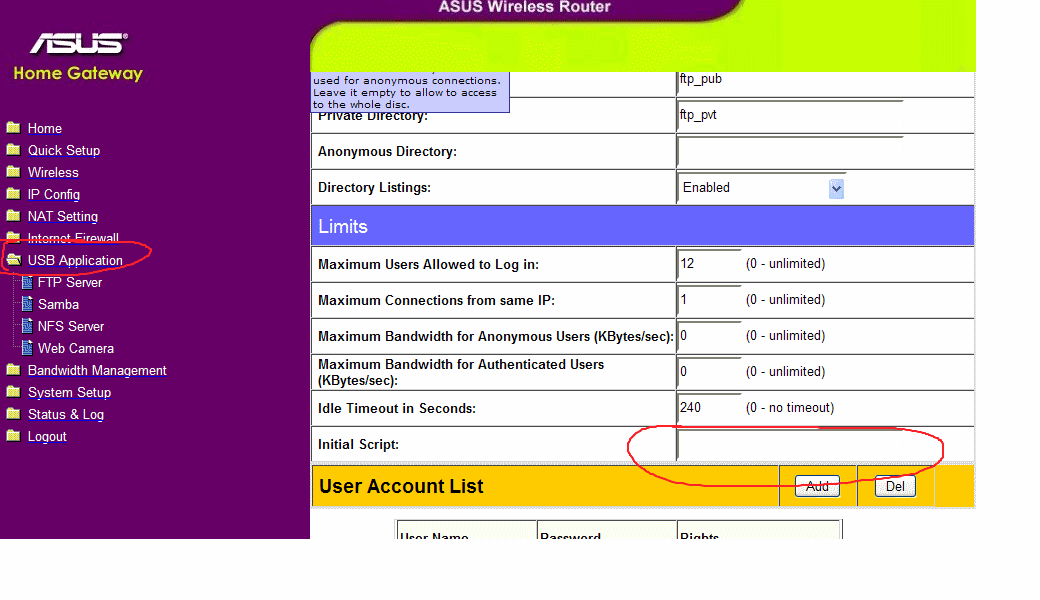Click the Idle Timeout in Seconds label
The image size is (1040, 600).
pyautogui.click(x=397, y=408)
